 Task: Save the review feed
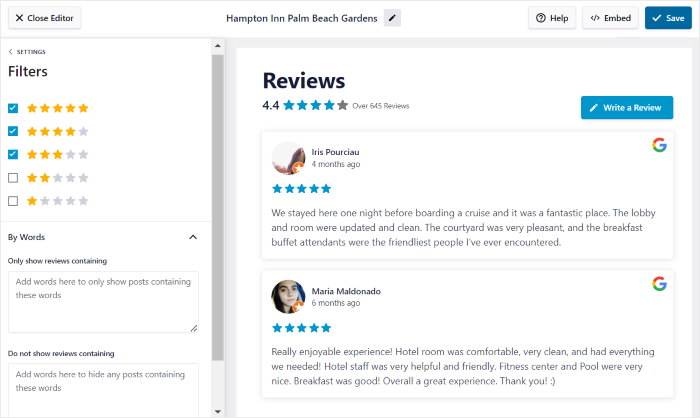tap(666, 18)
